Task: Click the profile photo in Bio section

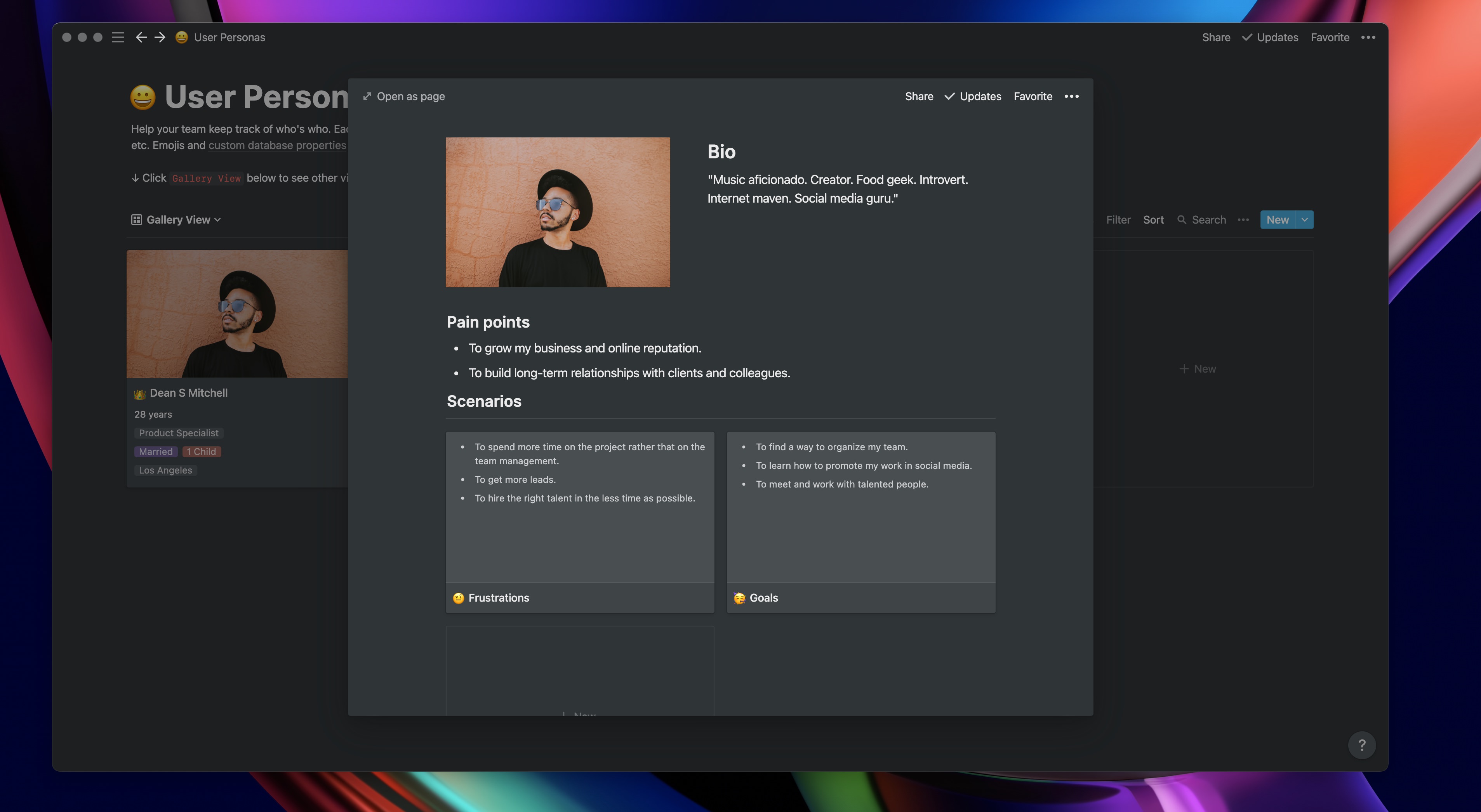Action: pyautogui.click(x=558, y=212)
